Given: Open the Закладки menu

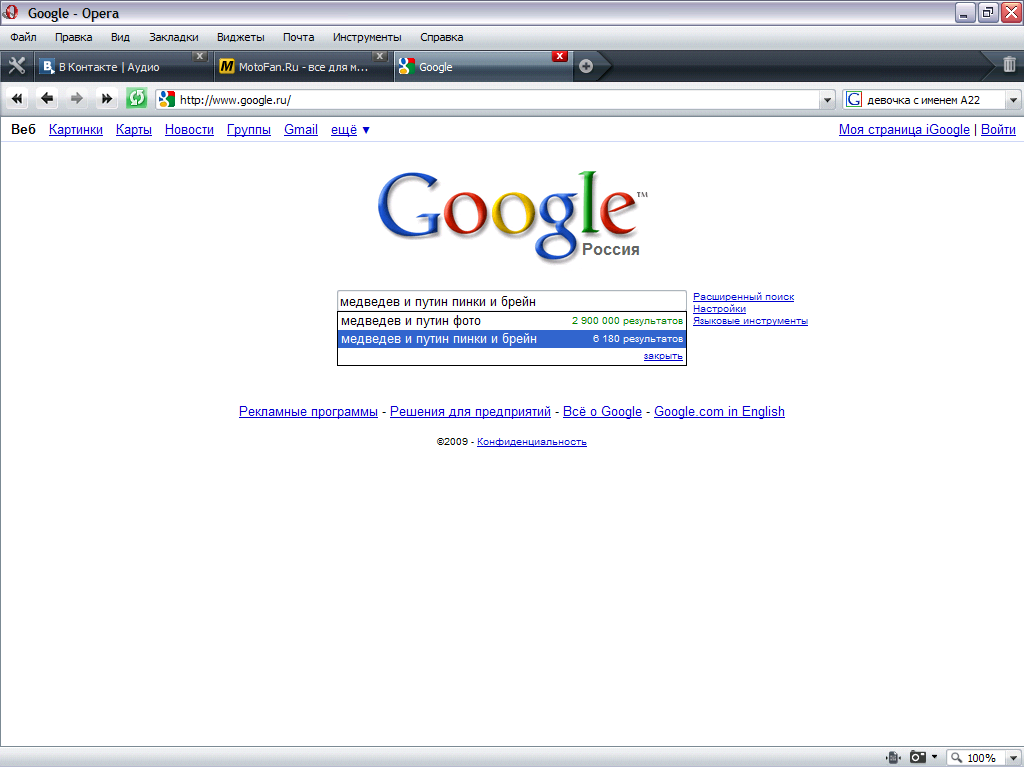Looking at the screenshot, I should pos(174,37).
